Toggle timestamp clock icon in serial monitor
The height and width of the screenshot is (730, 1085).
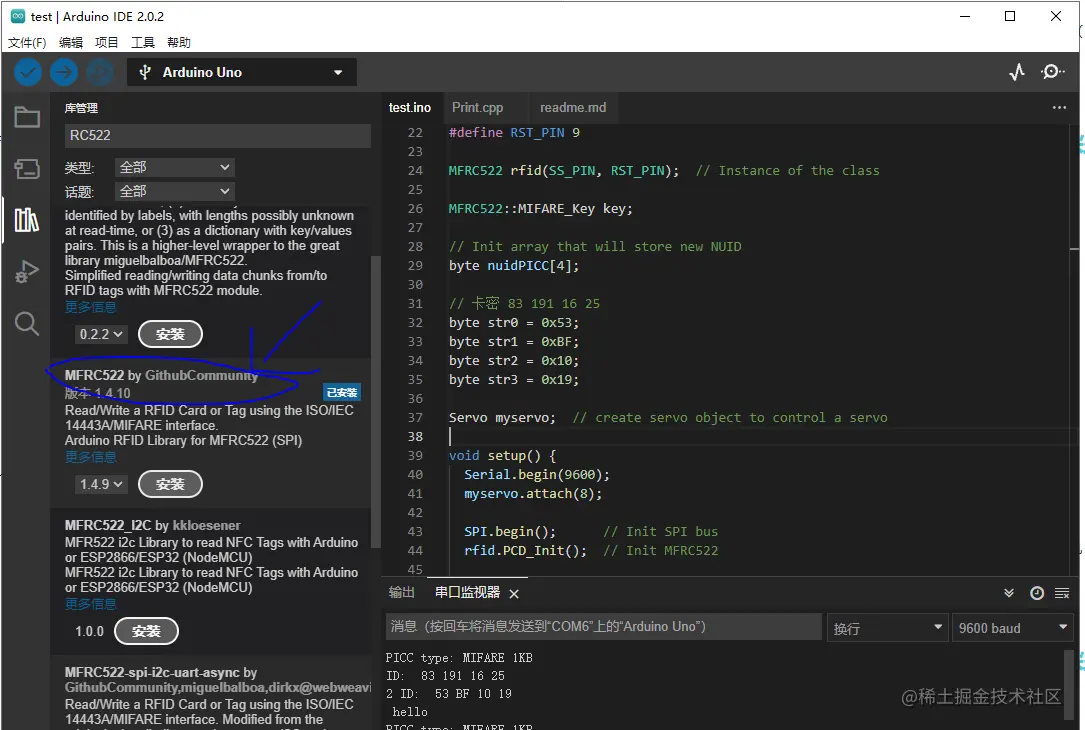[1037, 593]
